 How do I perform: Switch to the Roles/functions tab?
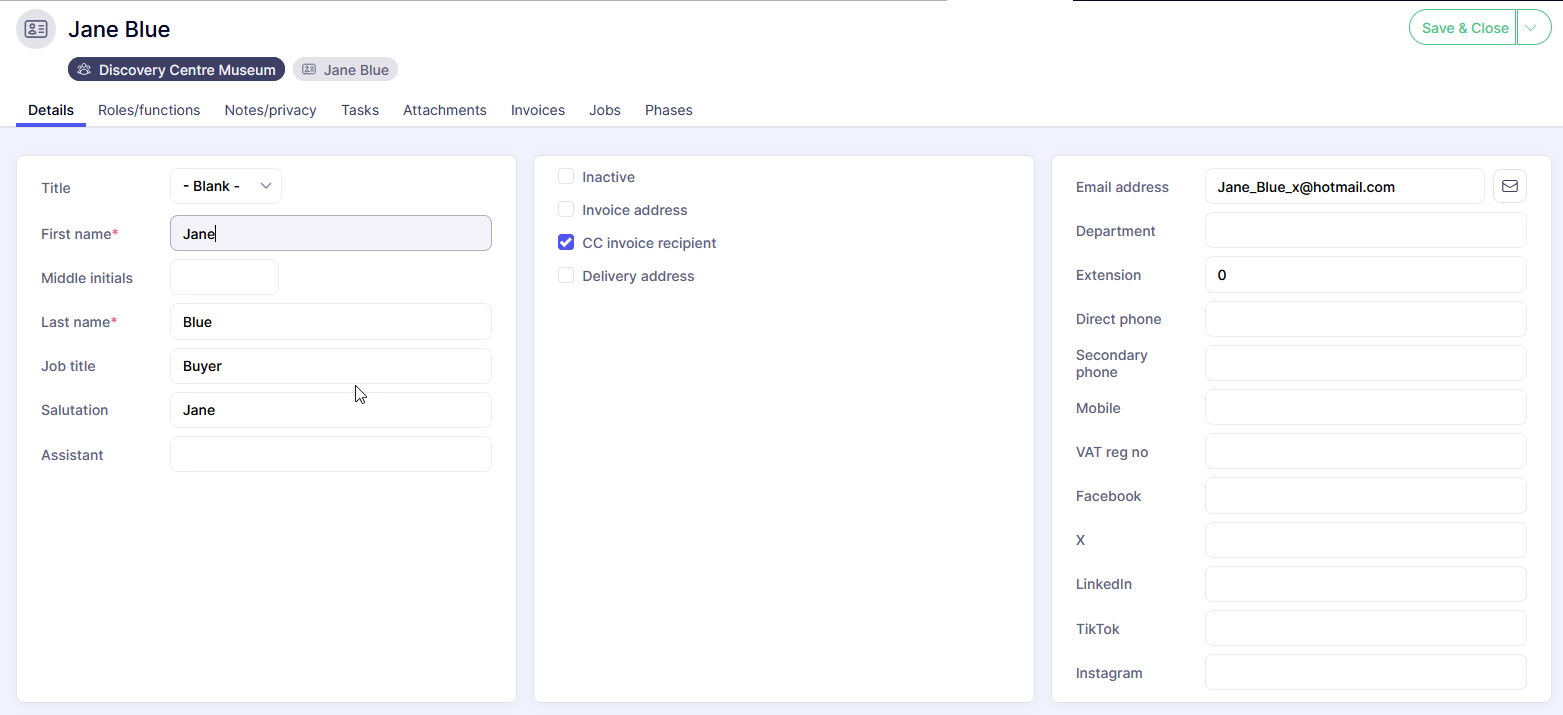click(x=149, y=110)
